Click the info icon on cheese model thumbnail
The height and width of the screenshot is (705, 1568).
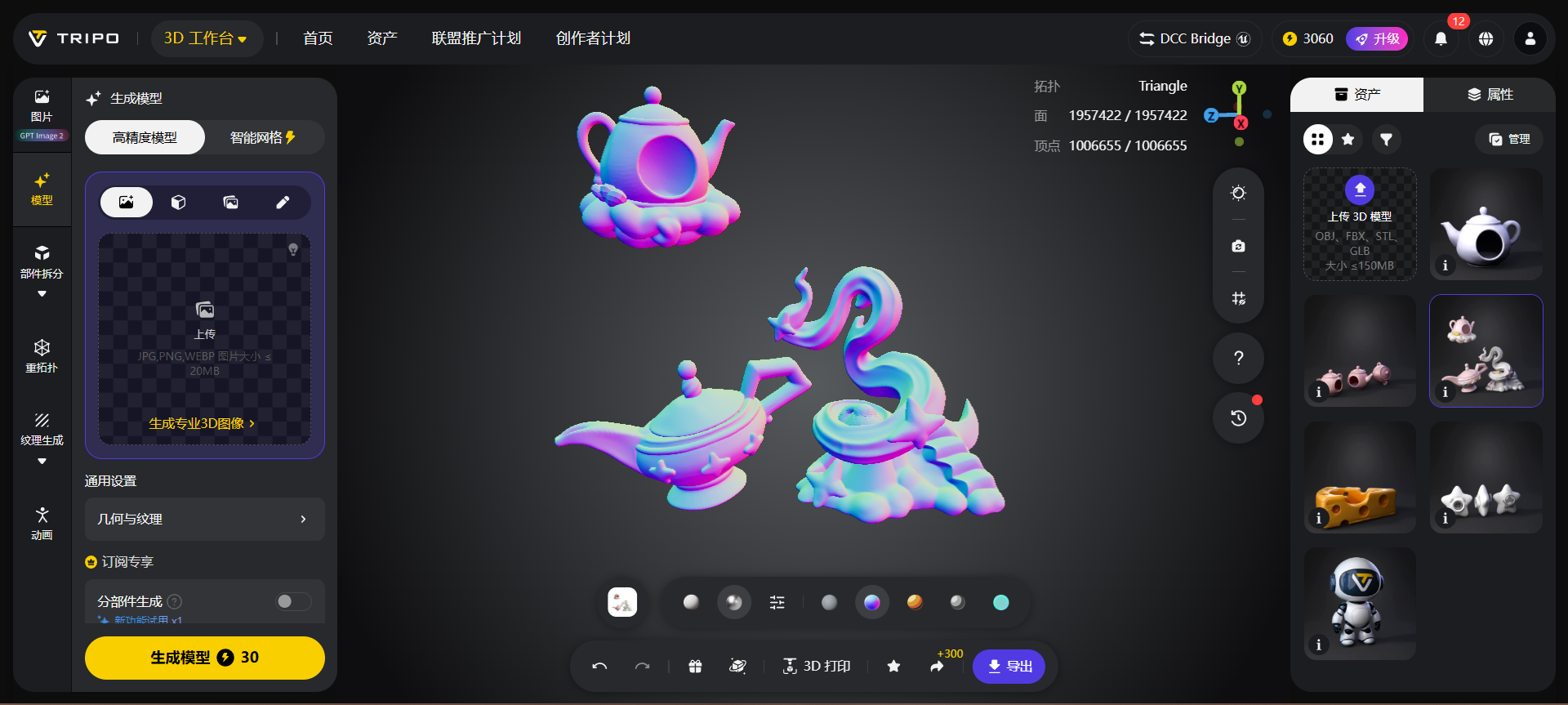coord(1318,519)
